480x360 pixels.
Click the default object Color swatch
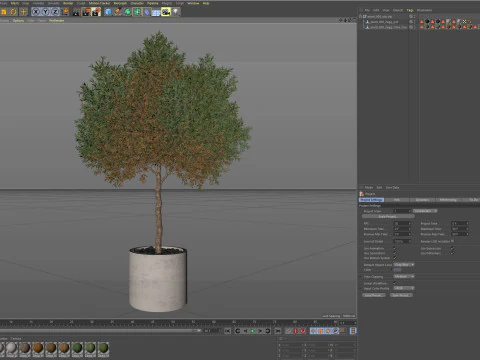click(398, 270)
